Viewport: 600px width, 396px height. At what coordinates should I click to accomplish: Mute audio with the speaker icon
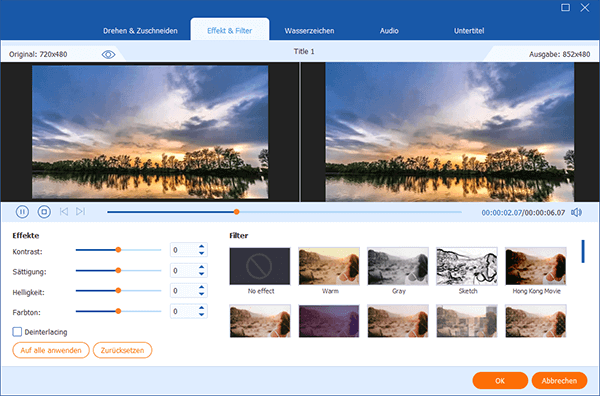coord(576,212)
